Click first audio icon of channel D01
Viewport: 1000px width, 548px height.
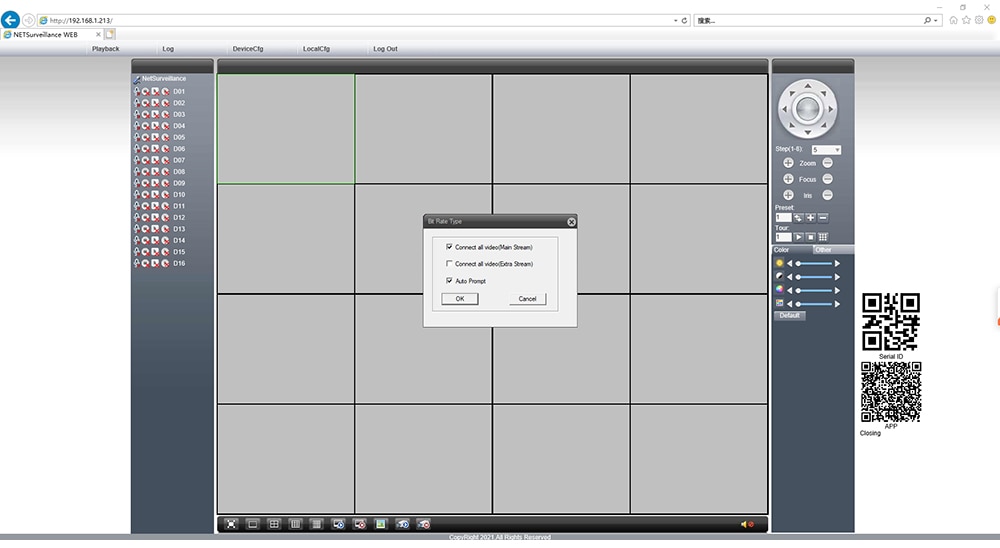tap(136, 91)
